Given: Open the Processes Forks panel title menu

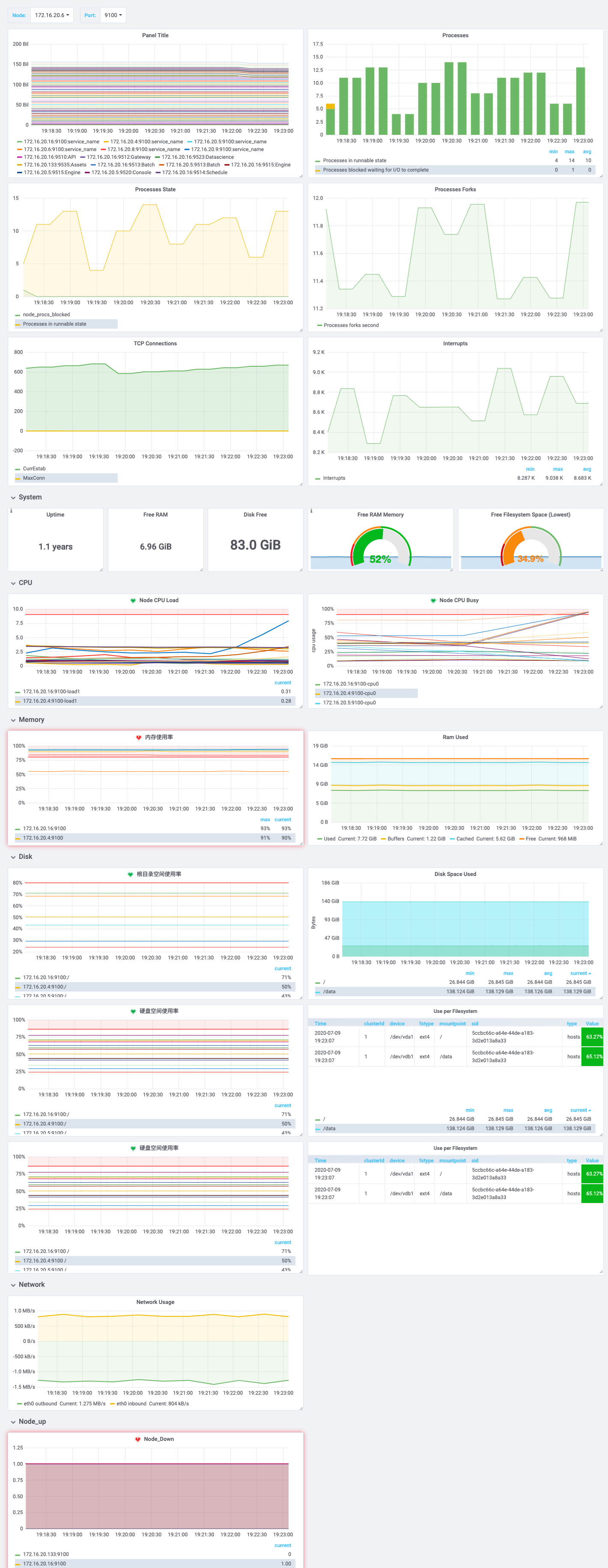Looking at the screenshot, I should click(455, 189).
